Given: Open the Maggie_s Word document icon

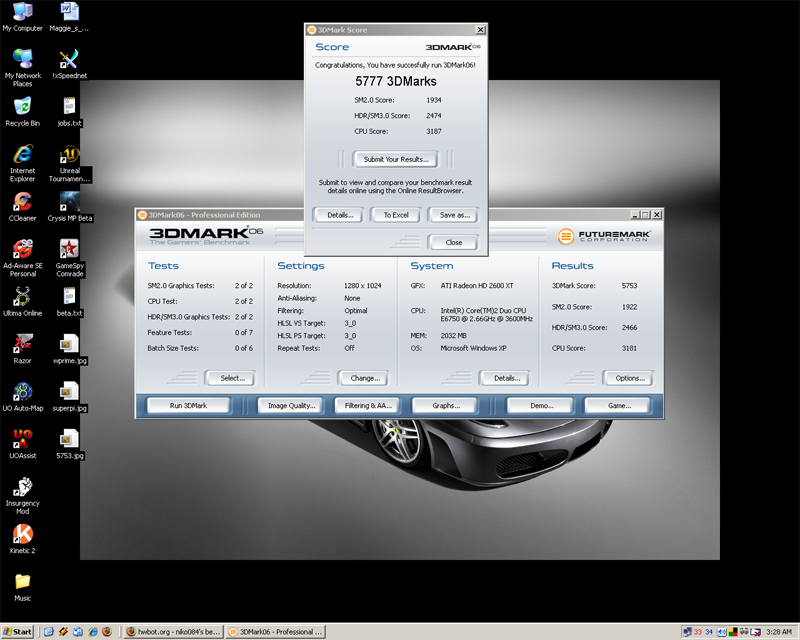Looking at the screenshot, I should (69, 17).
